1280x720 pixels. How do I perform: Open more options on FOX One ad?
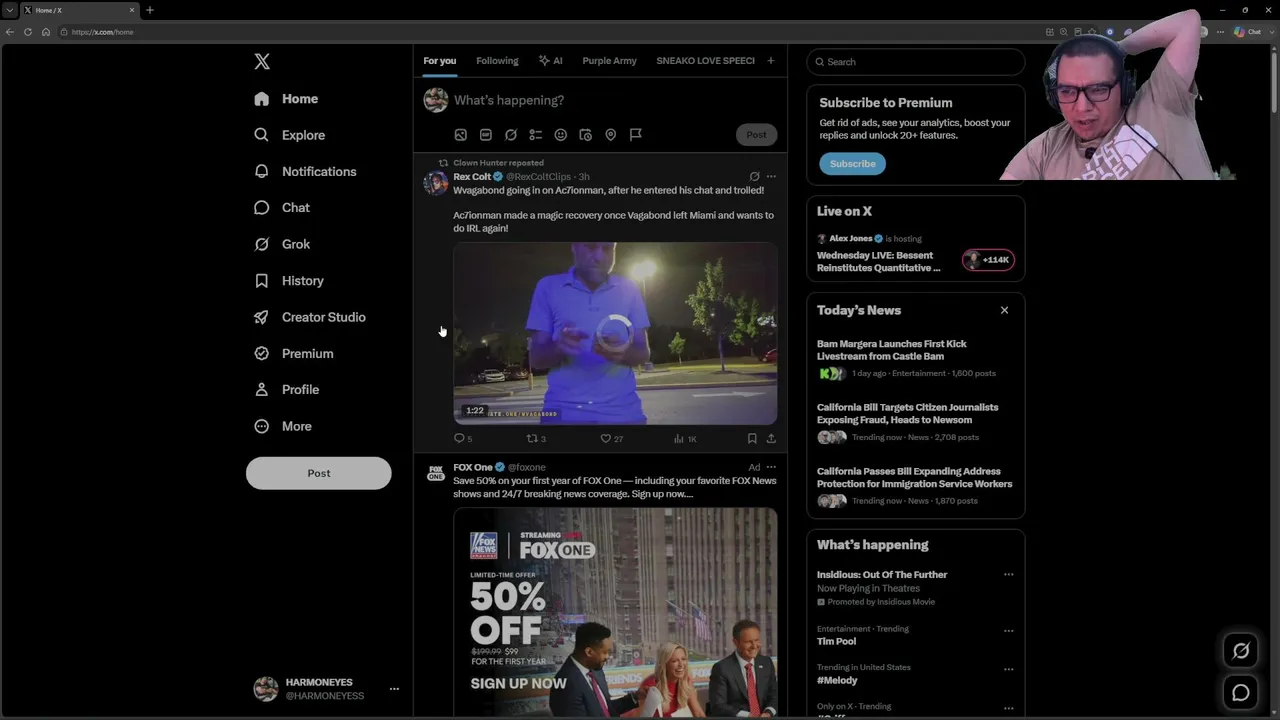[771, 467]
